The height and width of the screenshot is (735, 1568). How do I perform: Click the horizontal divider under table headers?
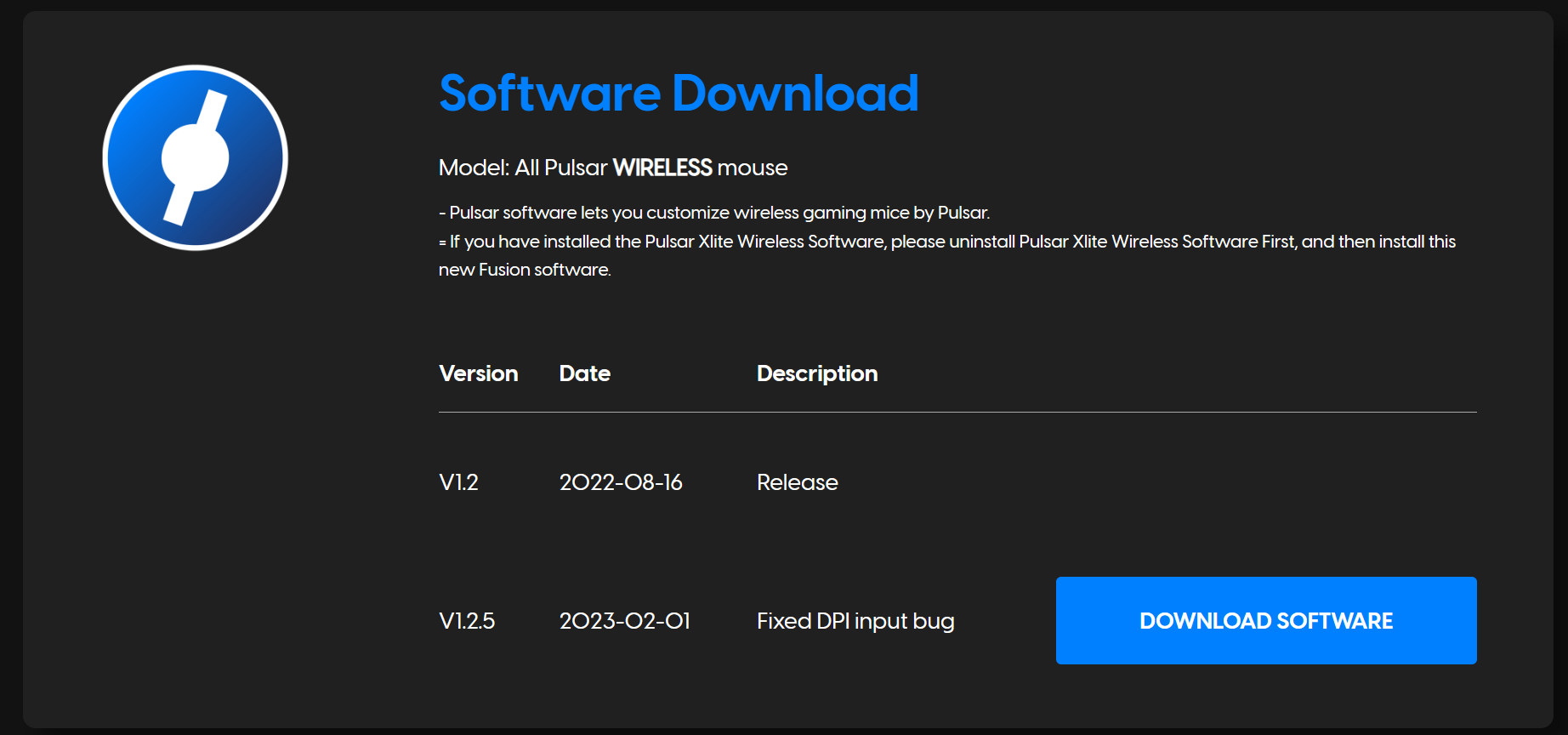[957, 413]
